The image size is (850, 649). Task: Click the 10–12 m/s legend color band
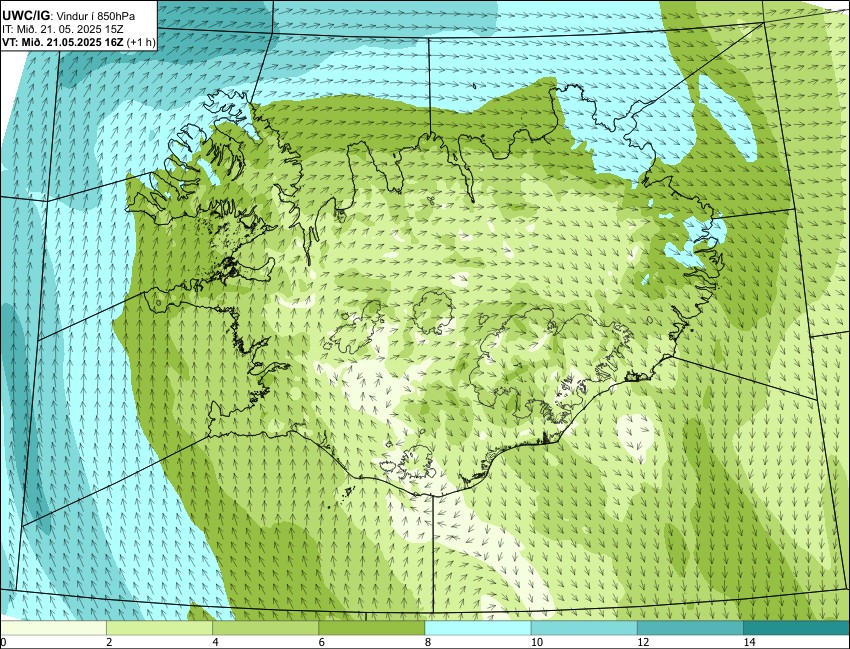[584, 628]
